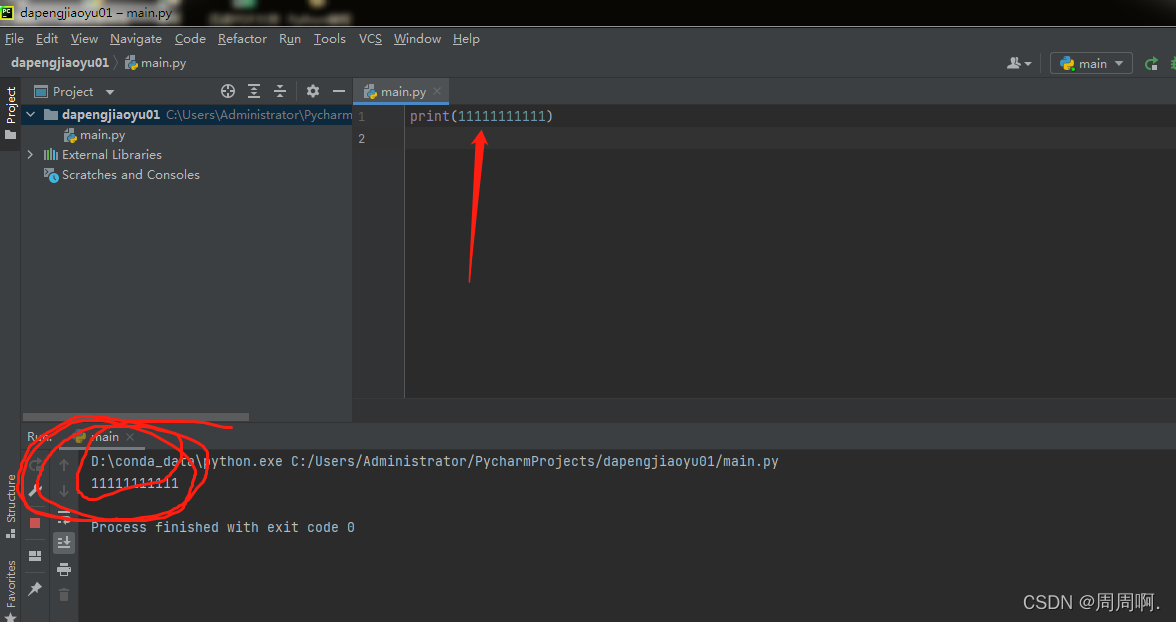Open Project panel settings gear
Viewport: 1176px width, 622px height.
coord(313,92)
